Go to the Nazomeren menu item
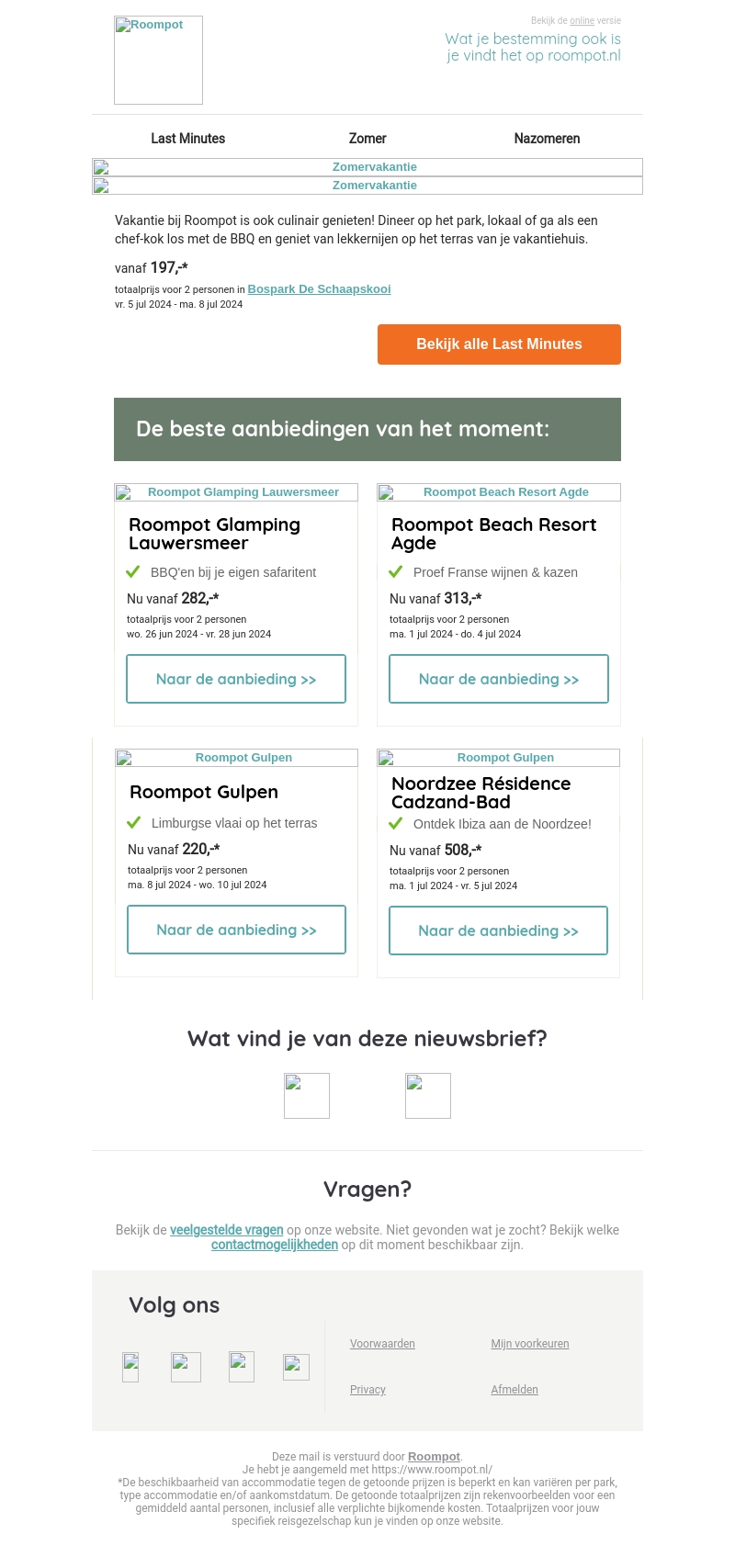735x1568 pixels. (547, 139)
